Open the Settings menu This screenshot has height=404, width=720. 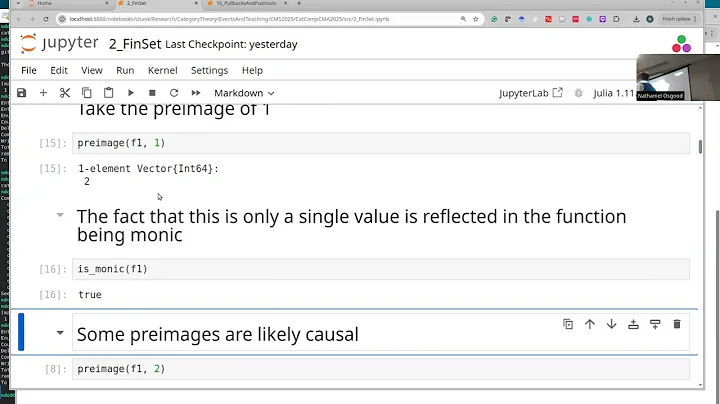[x=209, y=70]
